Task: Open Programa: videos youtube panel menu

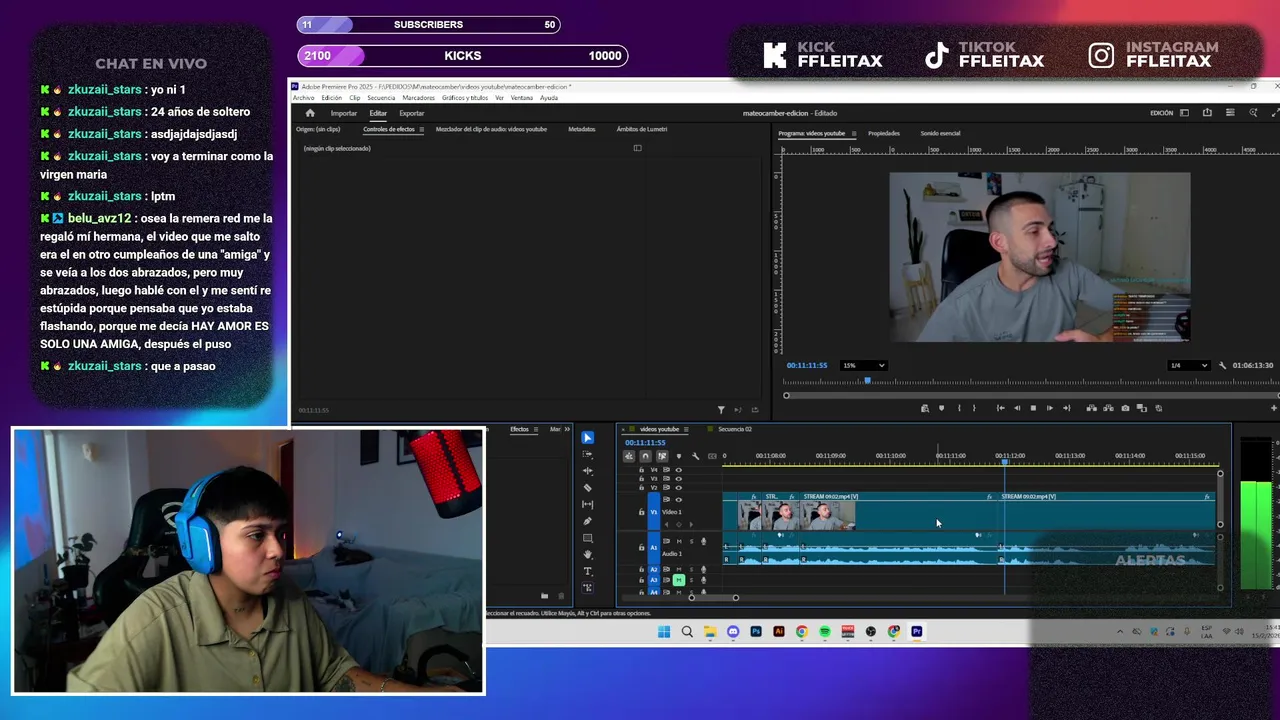Action: (853, 134)
